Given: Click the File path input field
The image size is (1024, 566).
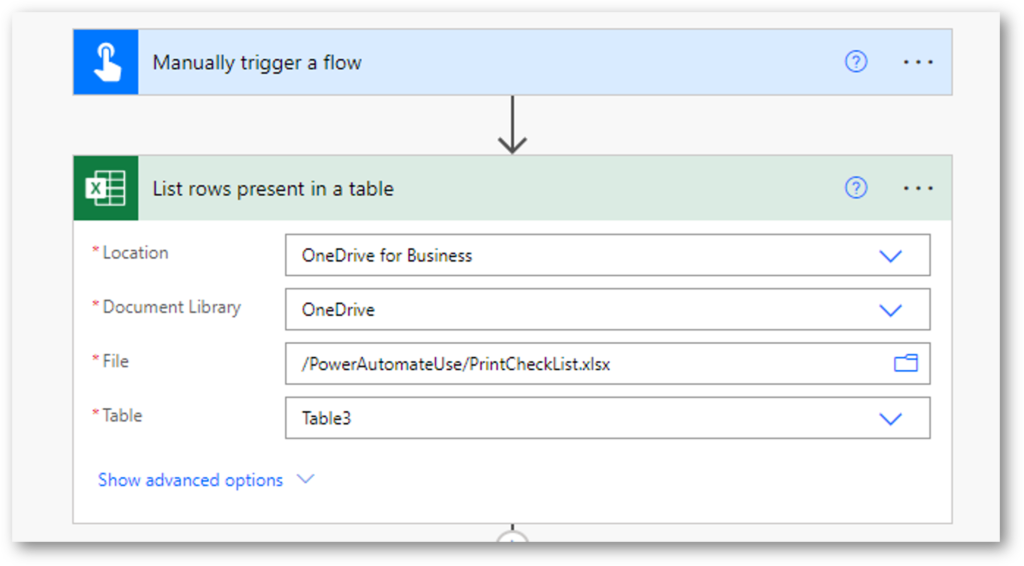Looking at the screenshot, I should click(607, 364).
